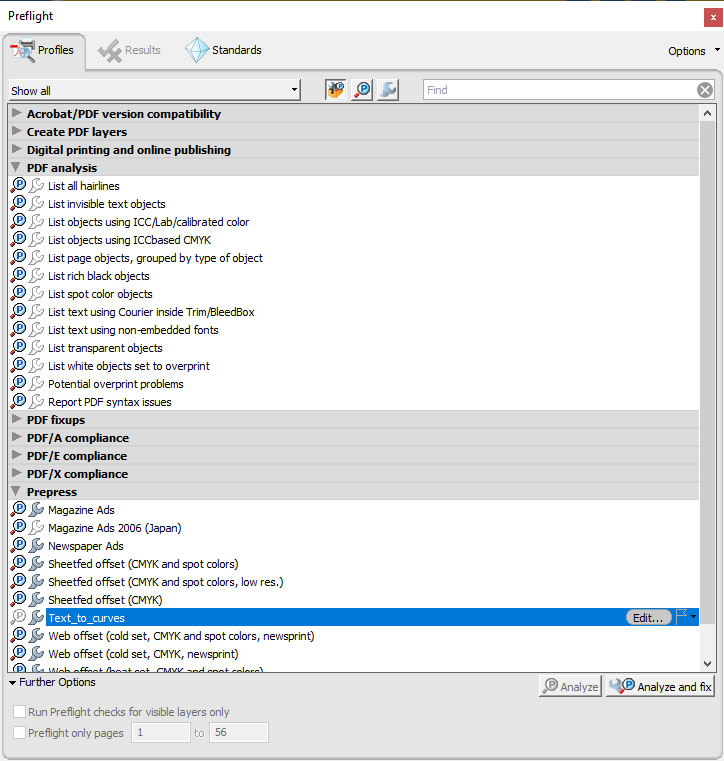
Task: Click magnifier icon beside List page objects, grouped by type
Action: tap(18, 258)
